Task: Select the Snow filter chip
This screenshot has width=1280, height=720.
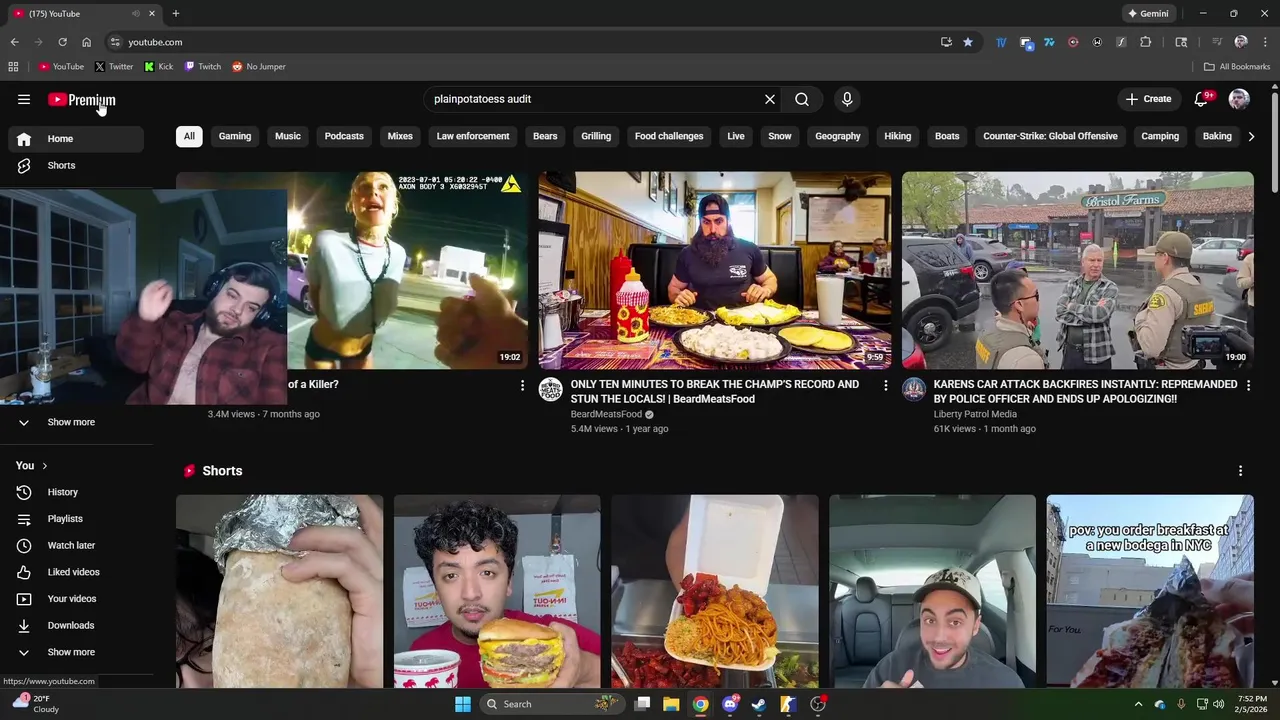Action: click(780, 136)
